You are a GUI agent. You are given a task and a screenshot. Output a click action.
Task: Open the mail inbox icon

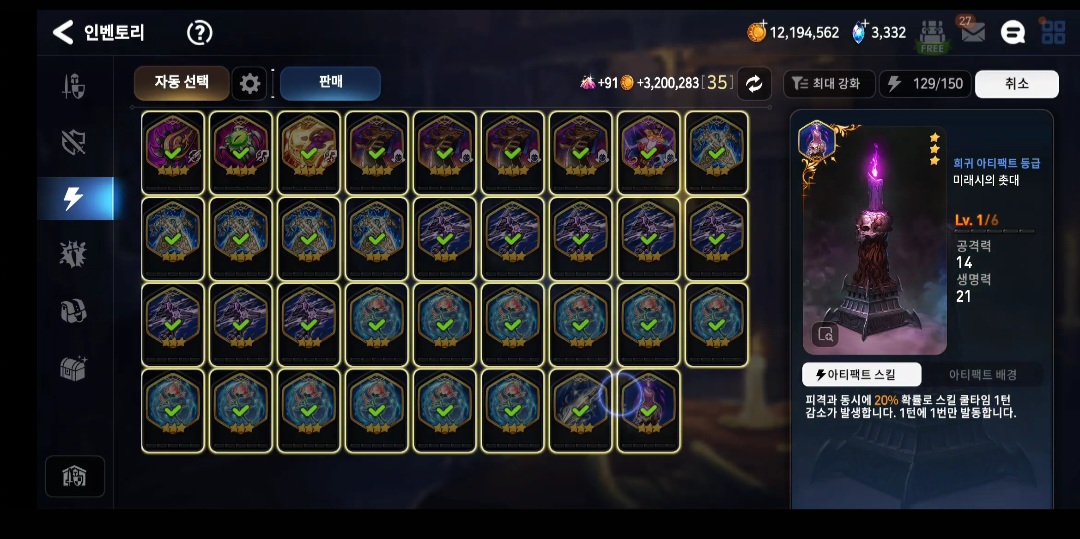973,32
